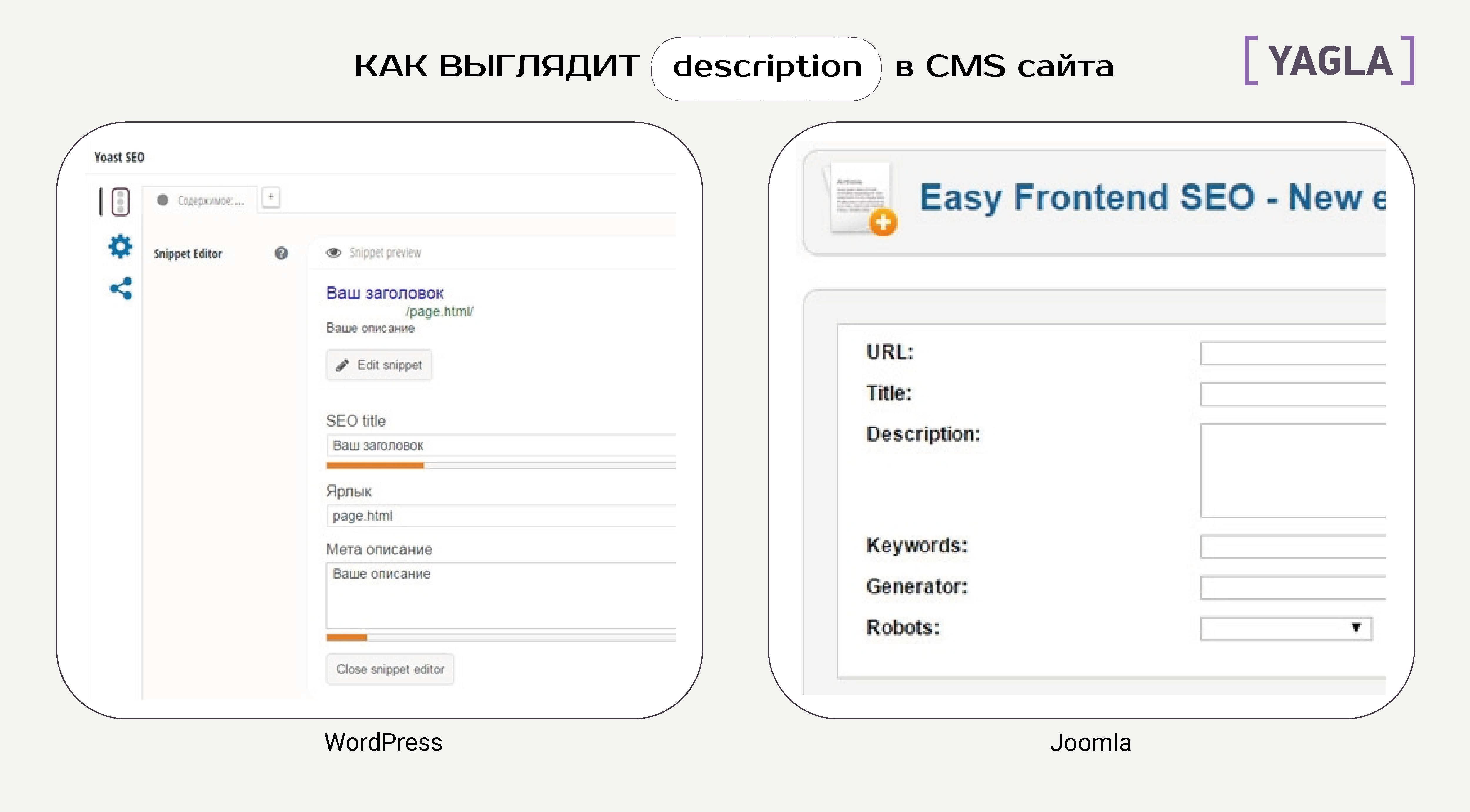Screen dimensions: 1470x812
Task: Focus the SEO title input field
Action: [x=501, y=445]
